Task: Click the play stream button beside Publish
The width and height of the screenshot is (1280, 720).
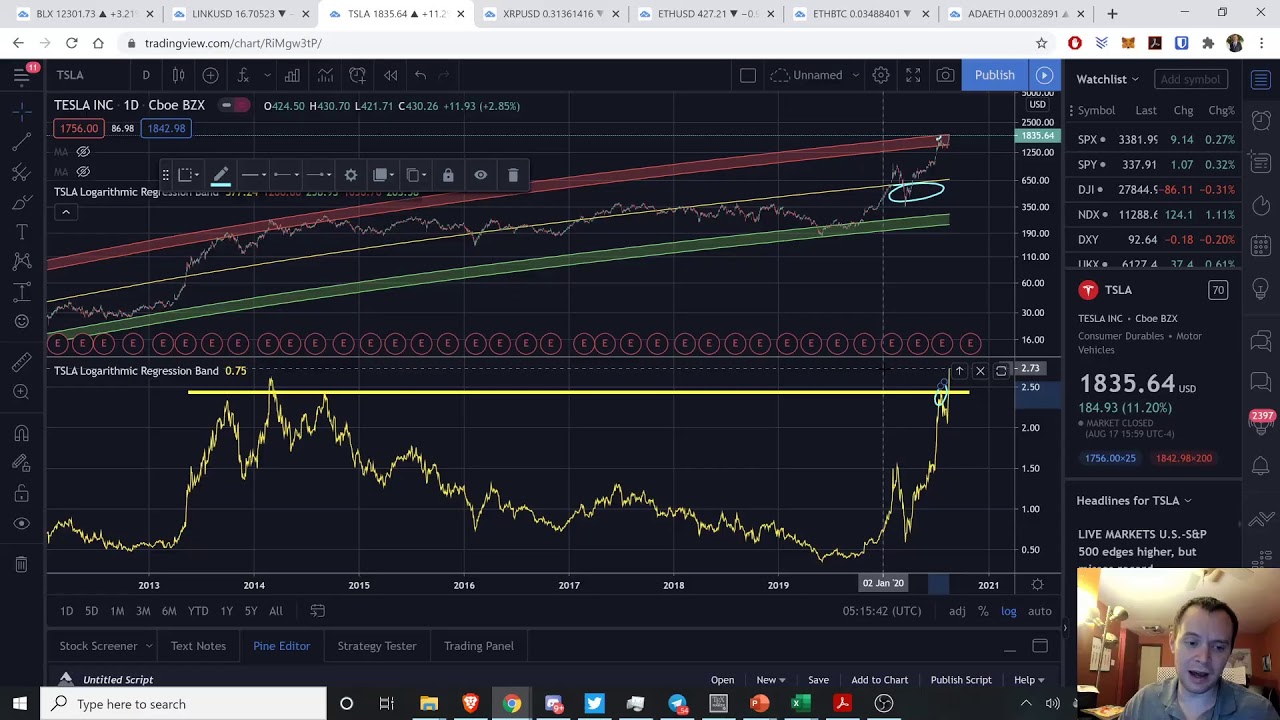Action: [1044, 75]
